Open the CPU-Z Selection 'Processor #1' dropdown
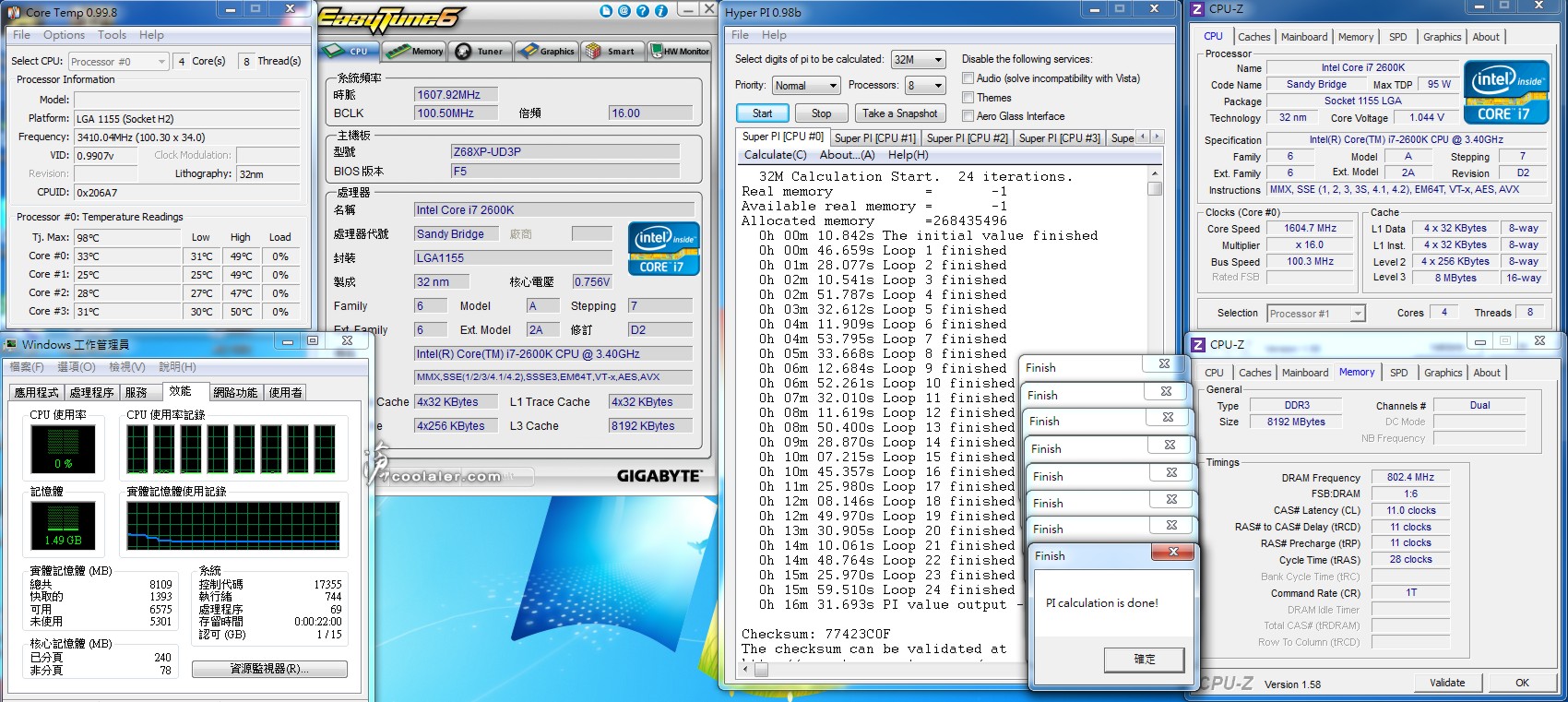The image size is (1568, 702). [x=1316, y=314]
